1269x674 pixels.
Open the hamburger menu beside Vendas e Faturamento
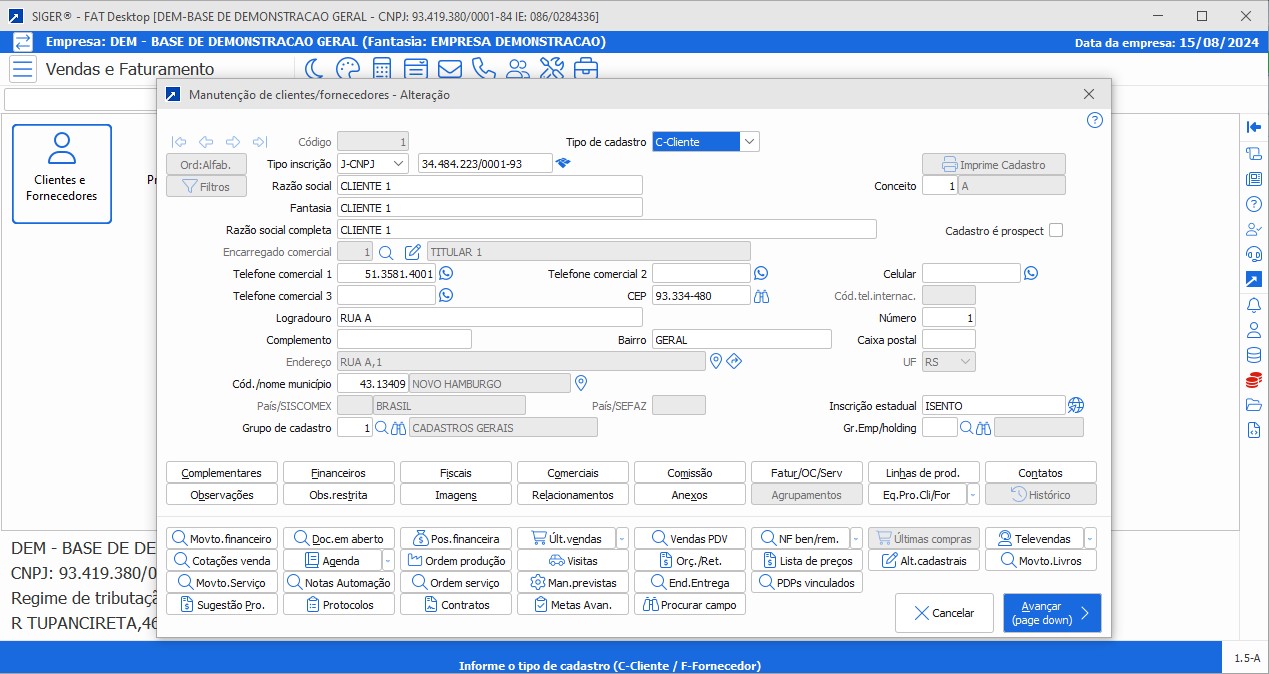pyautogui.click(x=25, y=69)
